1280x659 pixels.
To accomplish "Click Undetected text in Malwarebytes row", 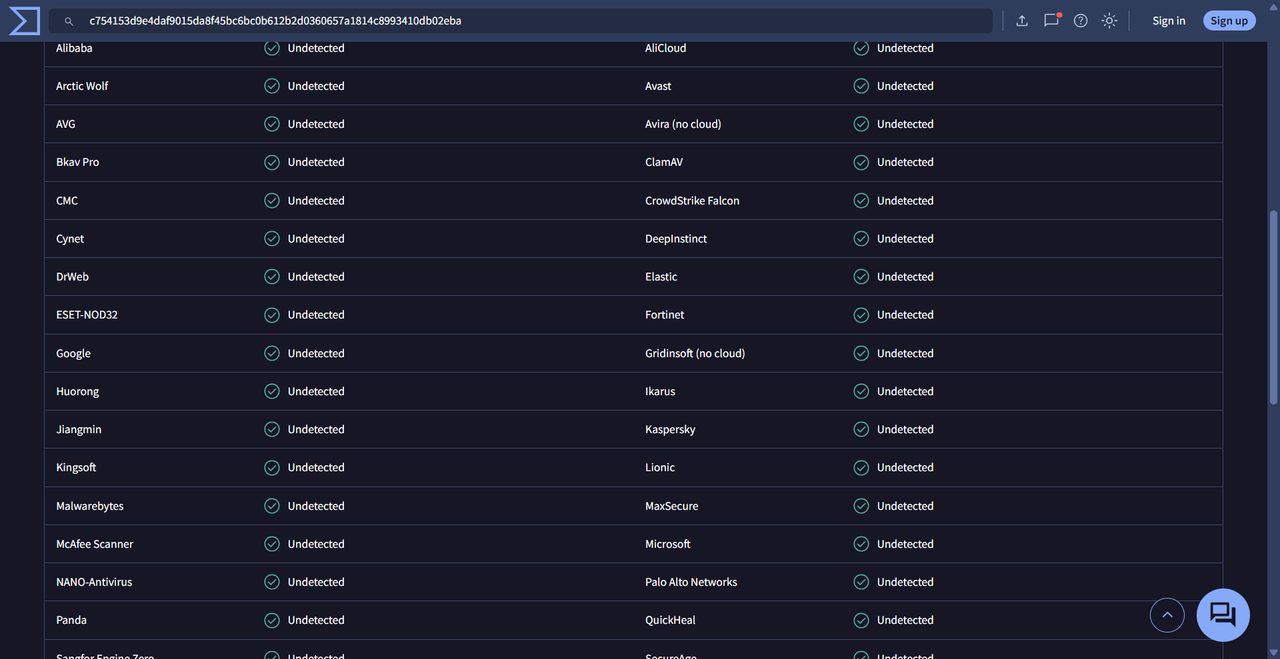I will coord(316,506).
